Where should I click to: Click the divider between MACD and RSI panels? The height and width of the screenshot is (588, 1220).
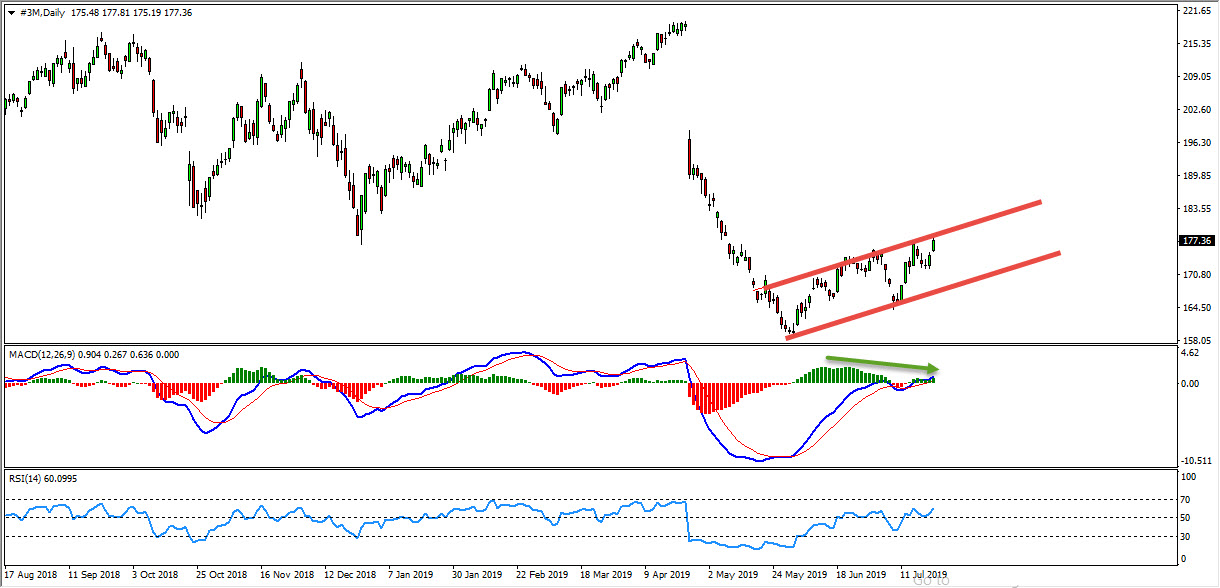[x=600, y=468]
